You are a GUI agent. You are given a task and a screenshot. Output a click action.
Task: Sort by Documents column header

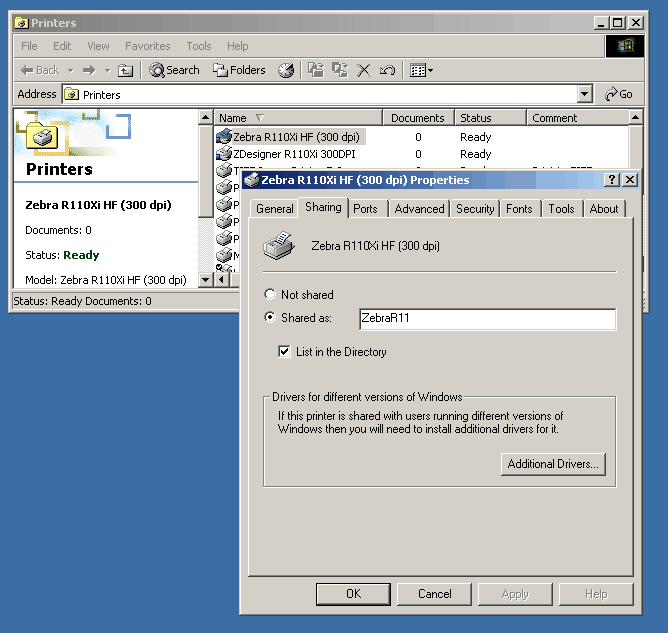(418, 118)
